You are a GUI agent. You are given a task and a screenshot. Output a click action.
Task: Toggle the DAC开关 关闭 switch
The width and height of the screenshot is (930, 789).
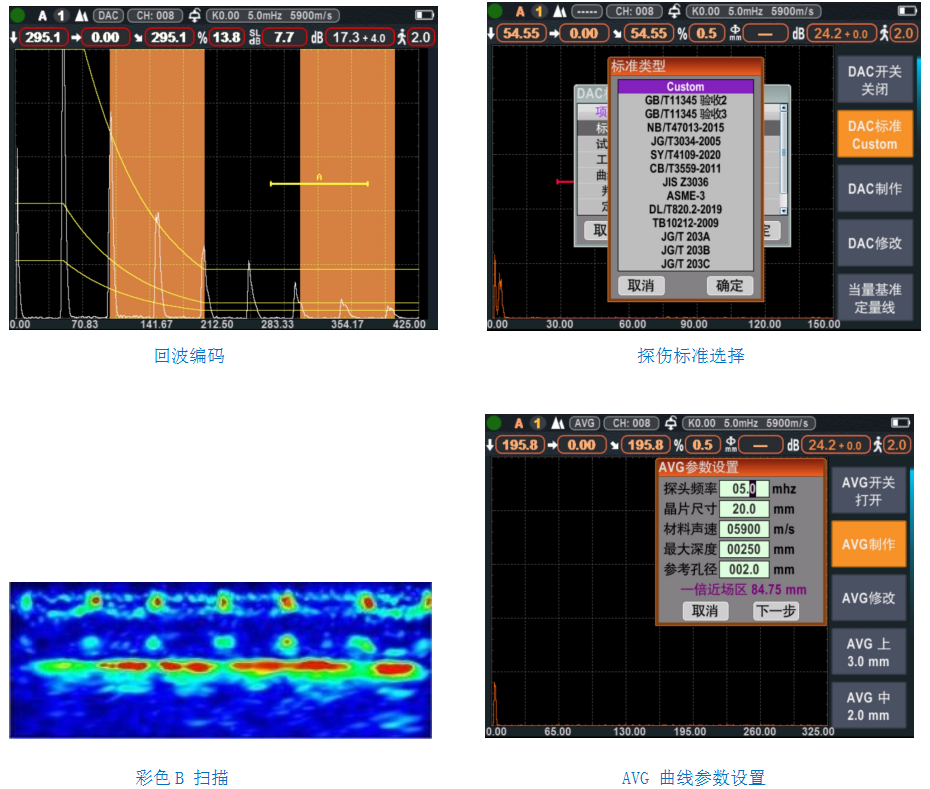click(x=874, y=80)
